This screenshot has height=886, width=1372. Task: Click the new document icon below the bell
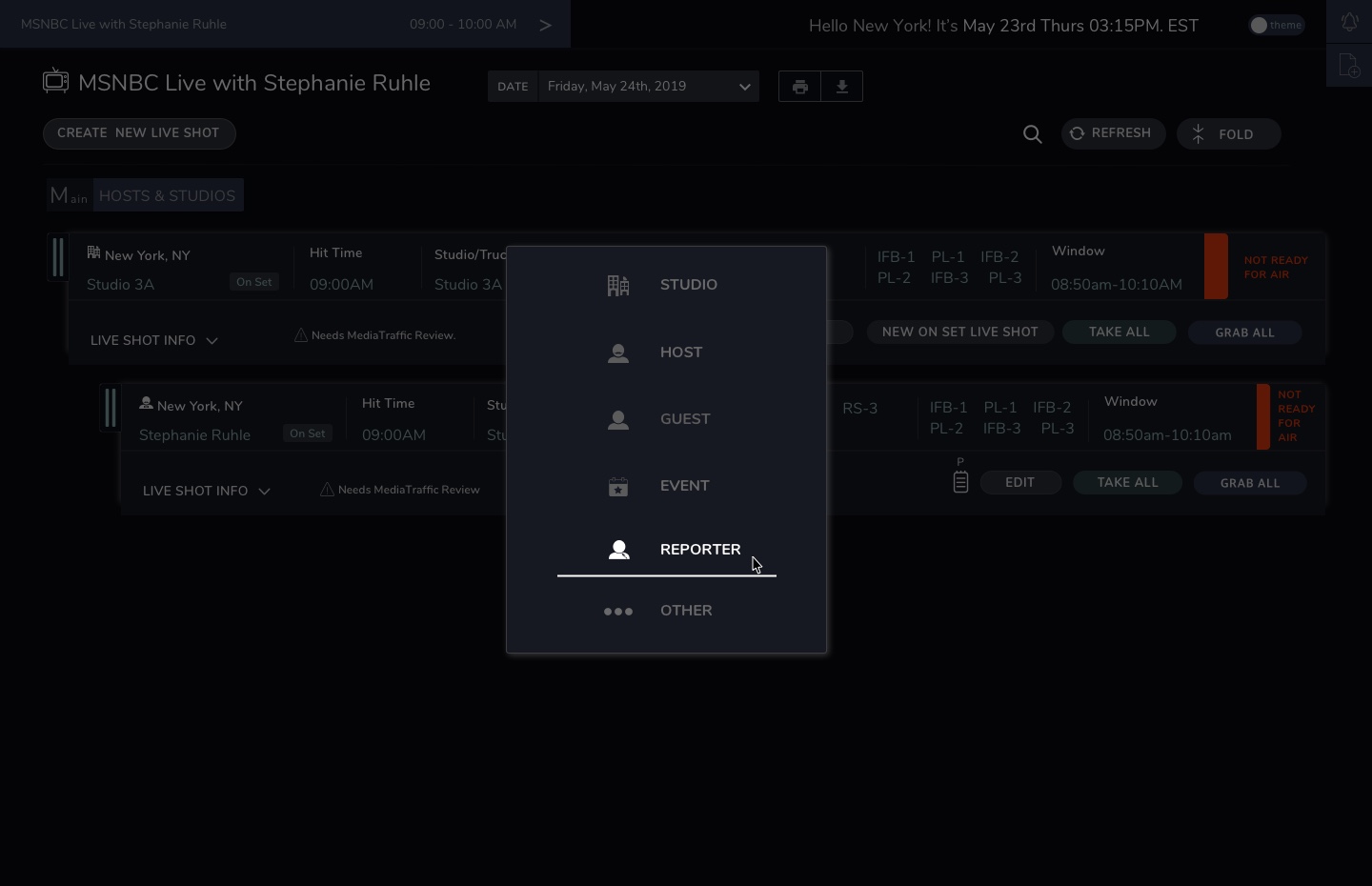click(1349, 66)
